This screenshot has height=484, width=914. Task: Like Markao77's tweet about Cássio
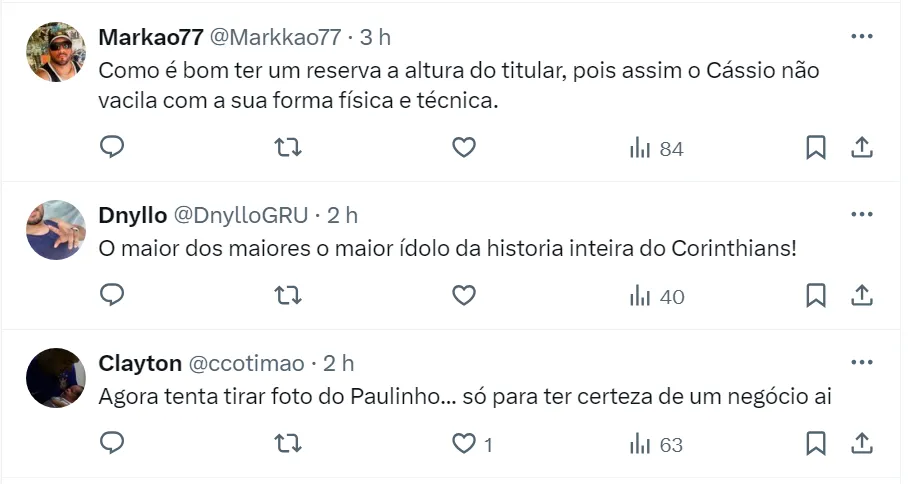pyautogui.click(x=463, y=148)
